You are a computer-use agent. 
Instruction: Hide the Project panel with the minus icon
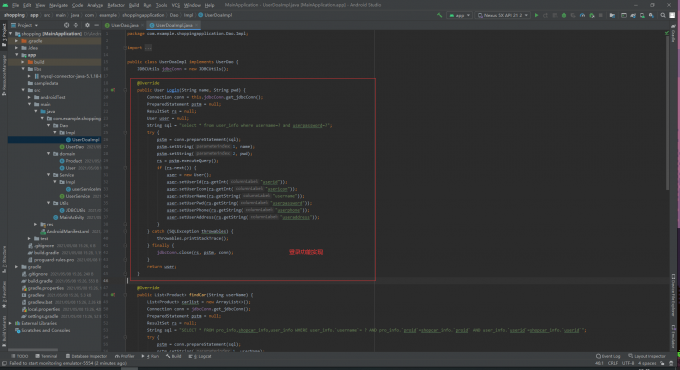tap(96, 25)
